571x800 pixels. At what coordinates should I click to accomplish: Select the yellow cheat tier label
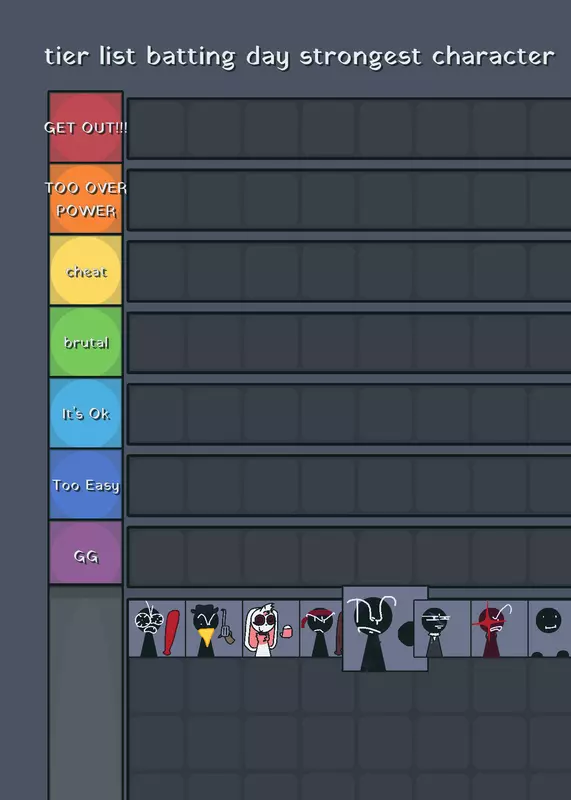pos(86,270)
